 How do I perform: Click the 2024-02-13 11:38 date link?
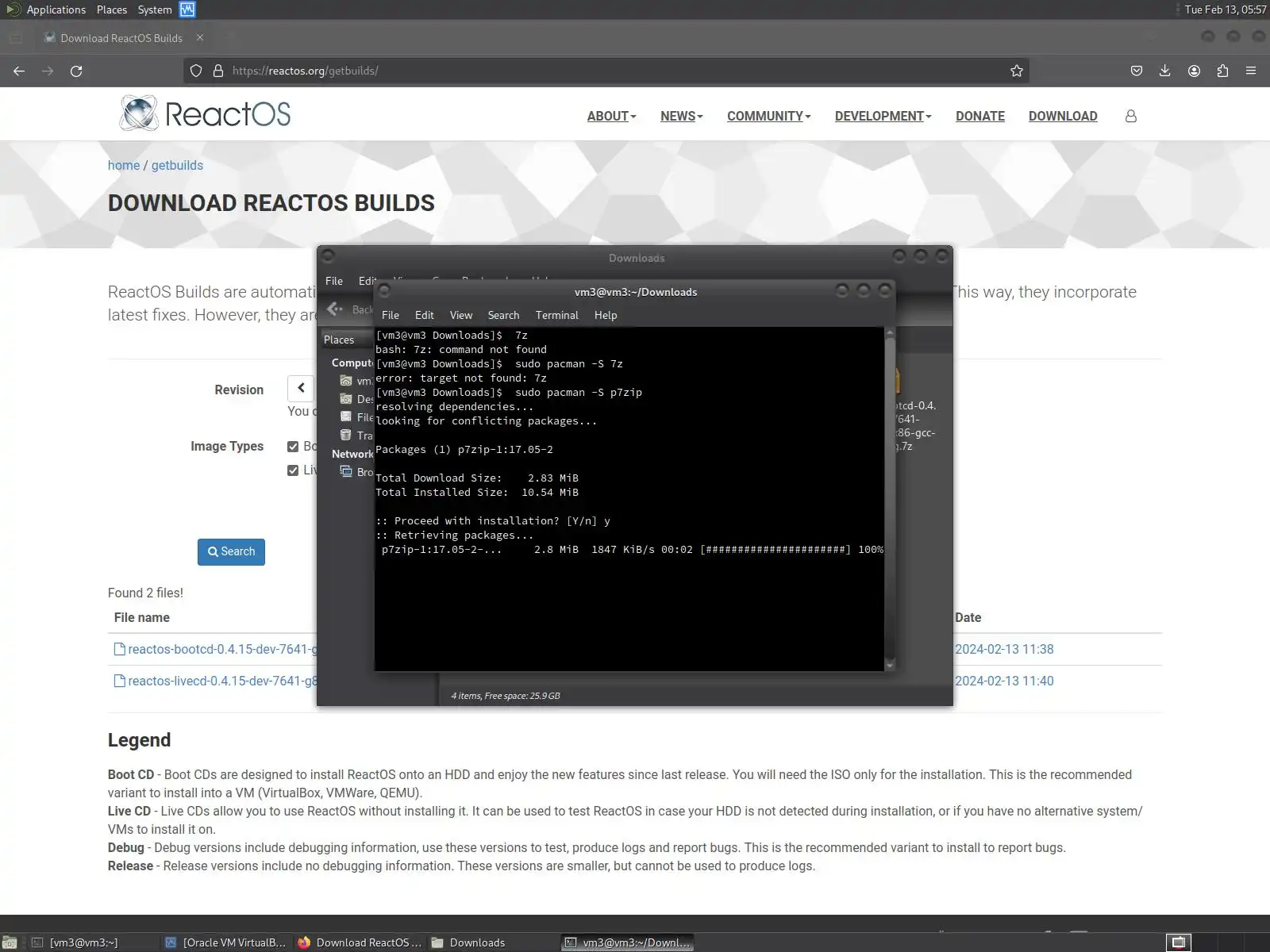pyautogui.click(x=1004, y=649)
